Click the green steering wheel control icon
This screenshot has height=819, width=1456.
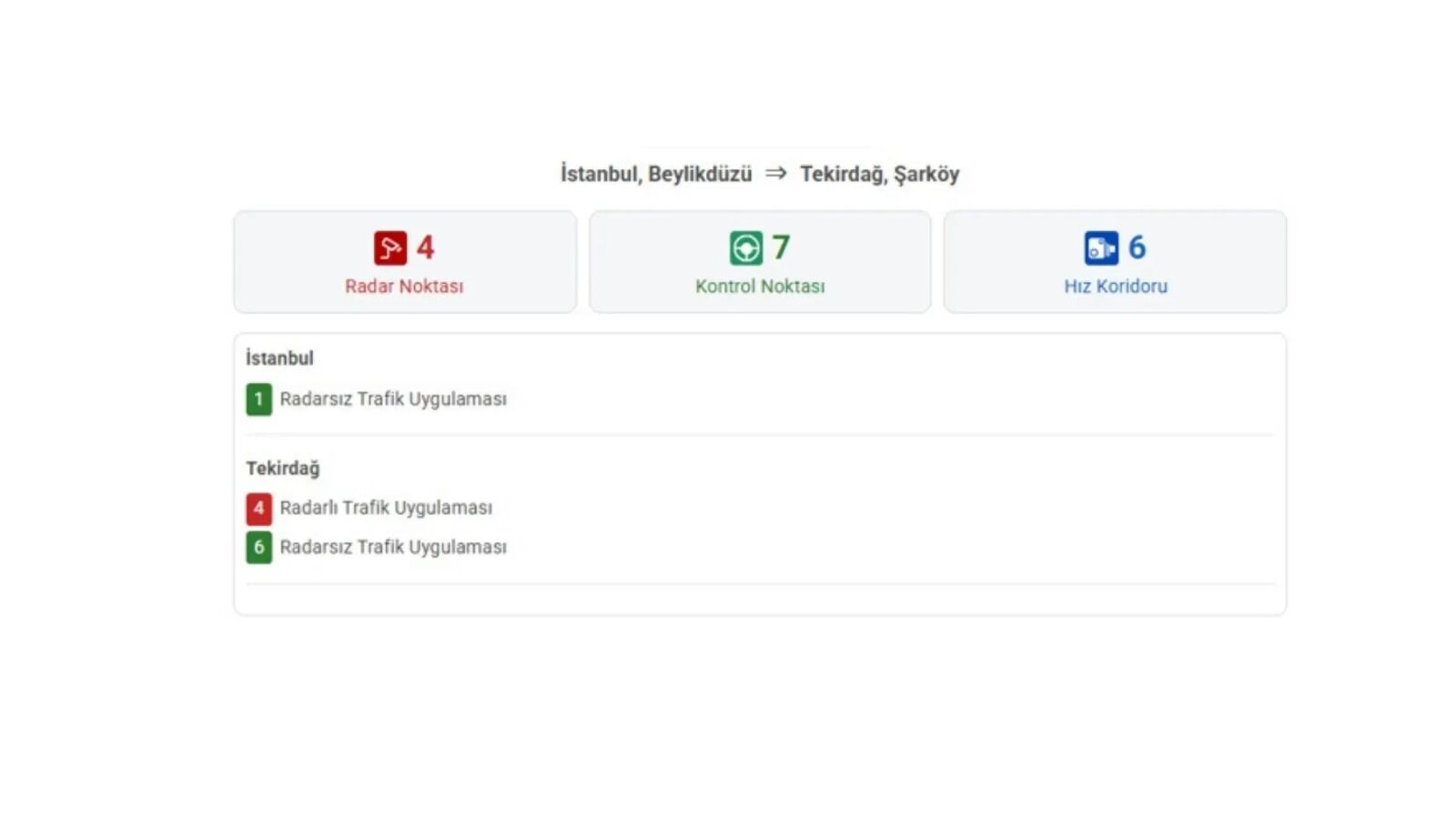(x=746, y=248)
